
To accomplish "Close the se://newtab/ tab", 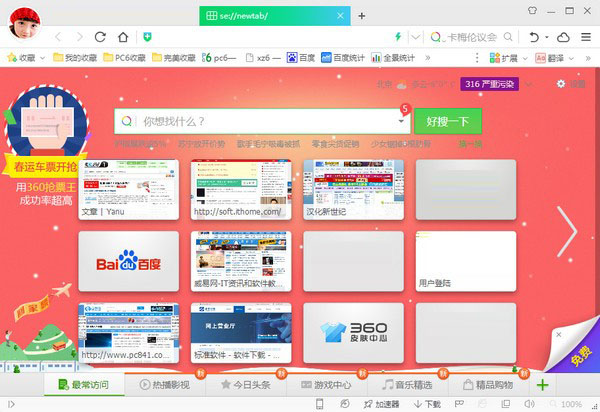I will pos(340,16).
